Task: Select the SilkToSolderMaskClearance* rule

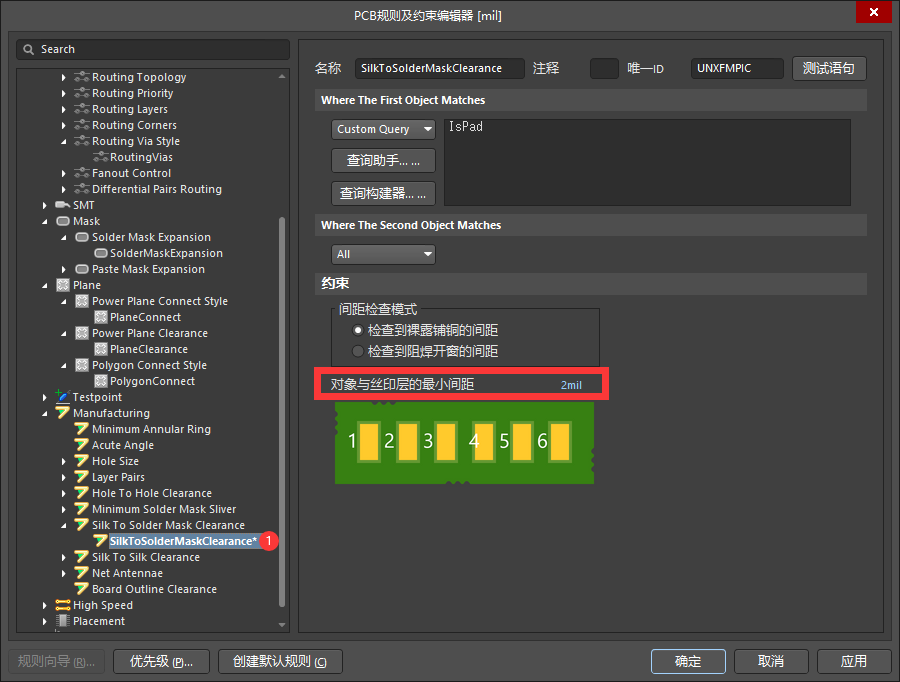Action: point(183,541)
